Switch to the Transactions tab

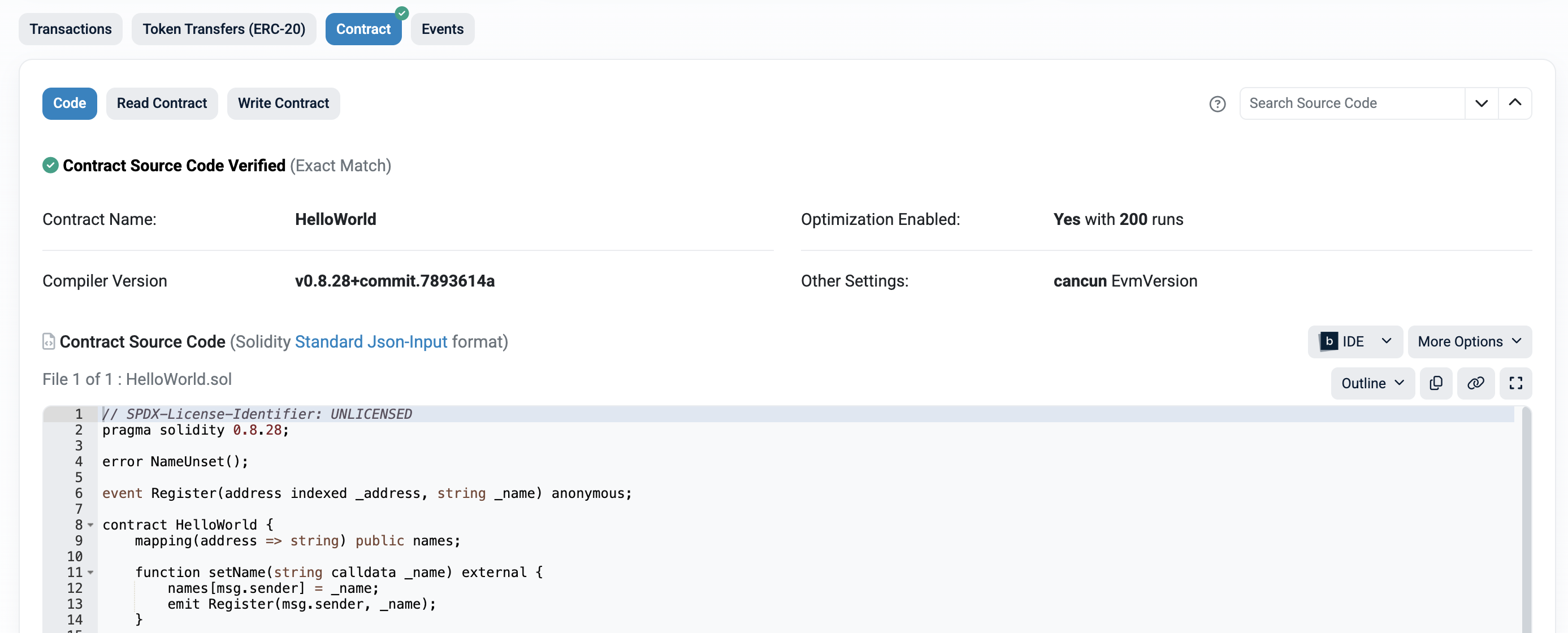(71, 29)
